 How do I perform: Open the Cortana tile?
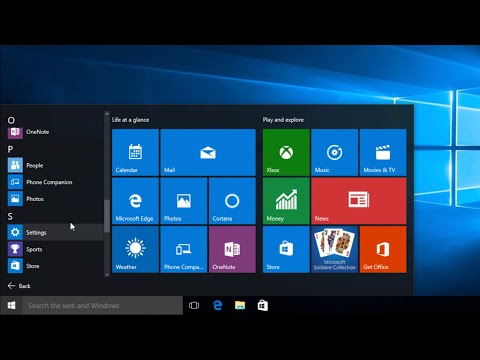232,201
